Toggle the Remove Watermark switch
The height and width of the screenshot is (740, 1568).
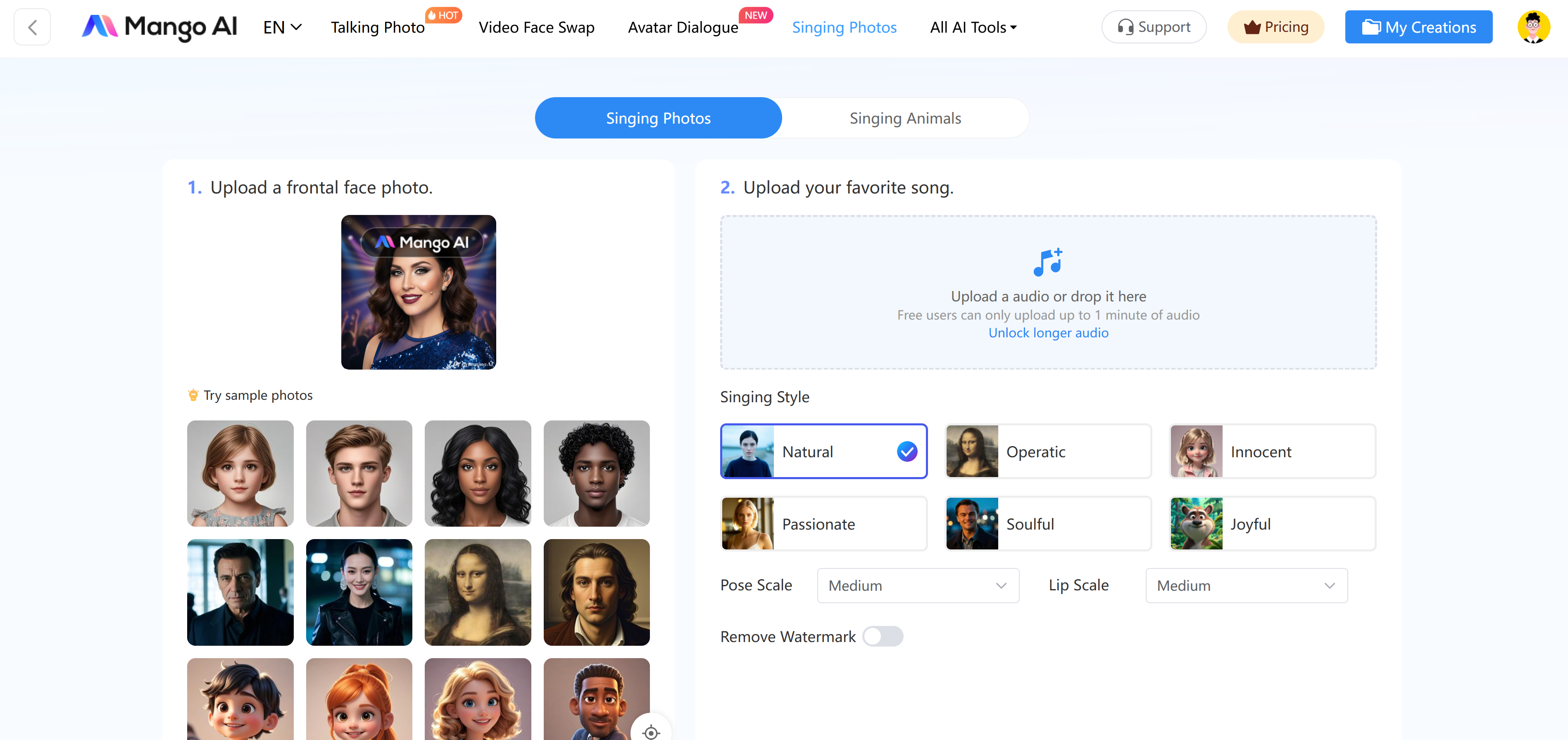coord(883,637)
